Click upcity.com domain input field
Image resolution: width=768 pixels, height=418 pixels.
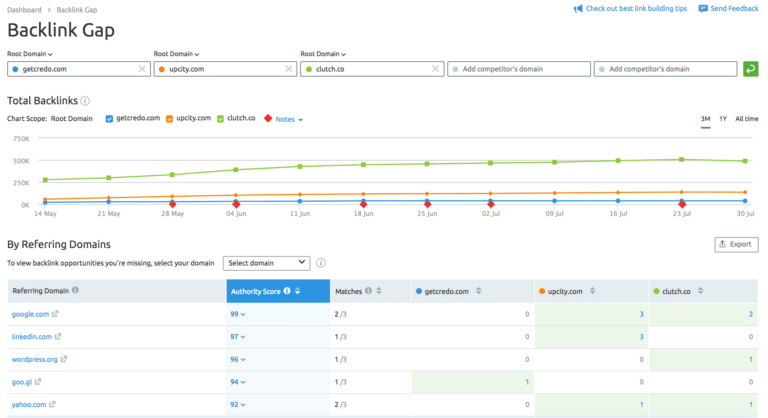(225, 69)
